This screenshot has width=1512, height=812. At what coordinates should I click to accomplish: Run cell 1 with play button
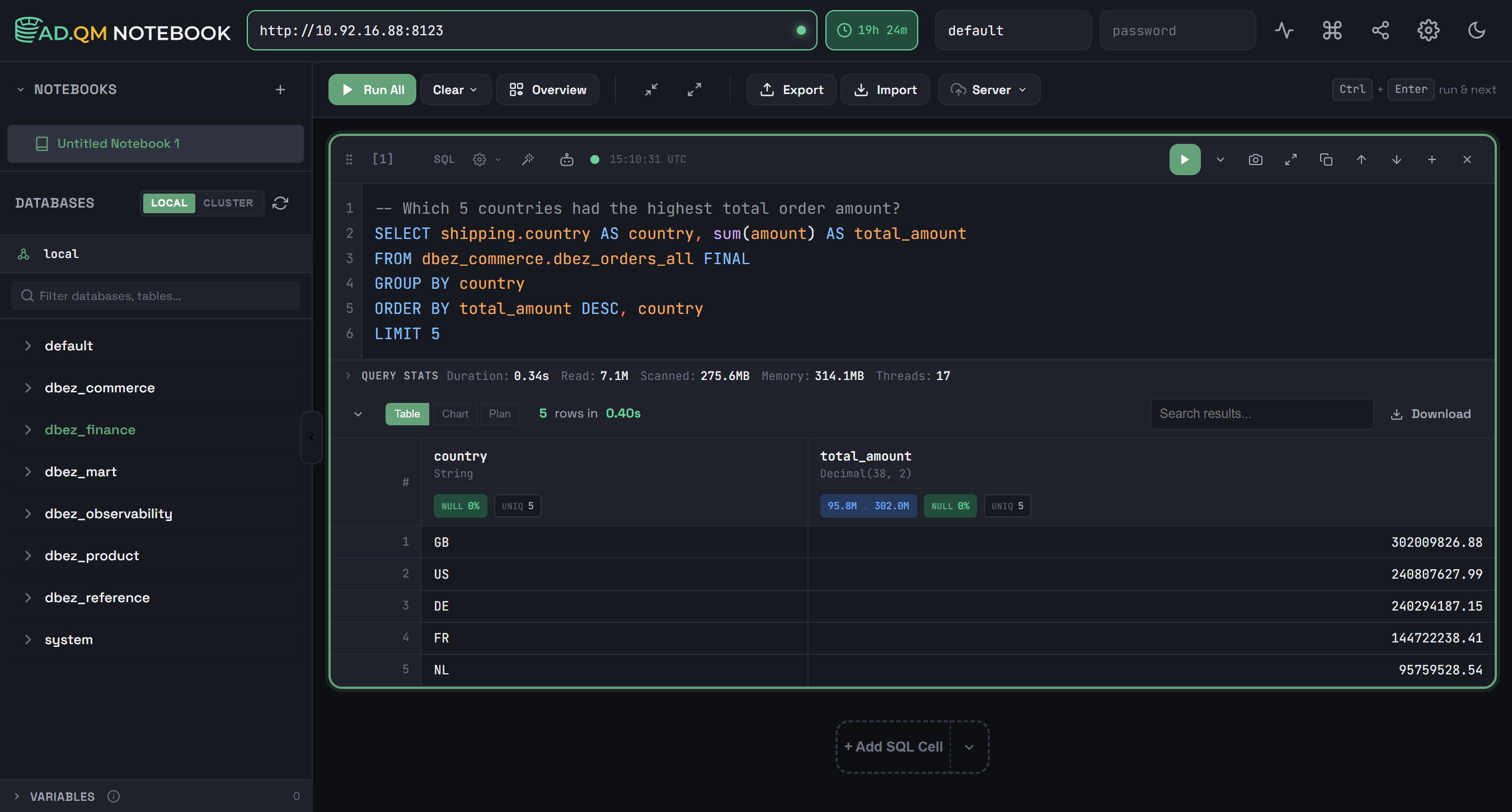coord(1185,159)
